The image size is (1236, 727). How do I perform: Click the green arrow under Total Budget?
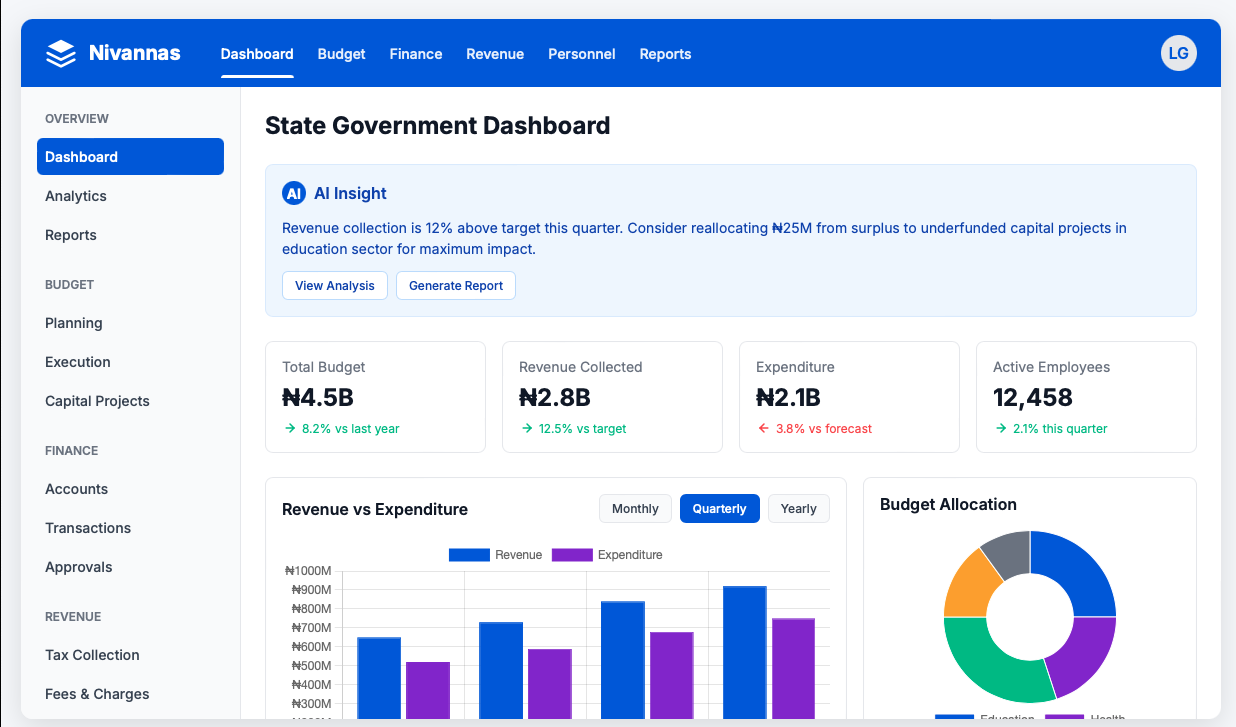point(288,429)
